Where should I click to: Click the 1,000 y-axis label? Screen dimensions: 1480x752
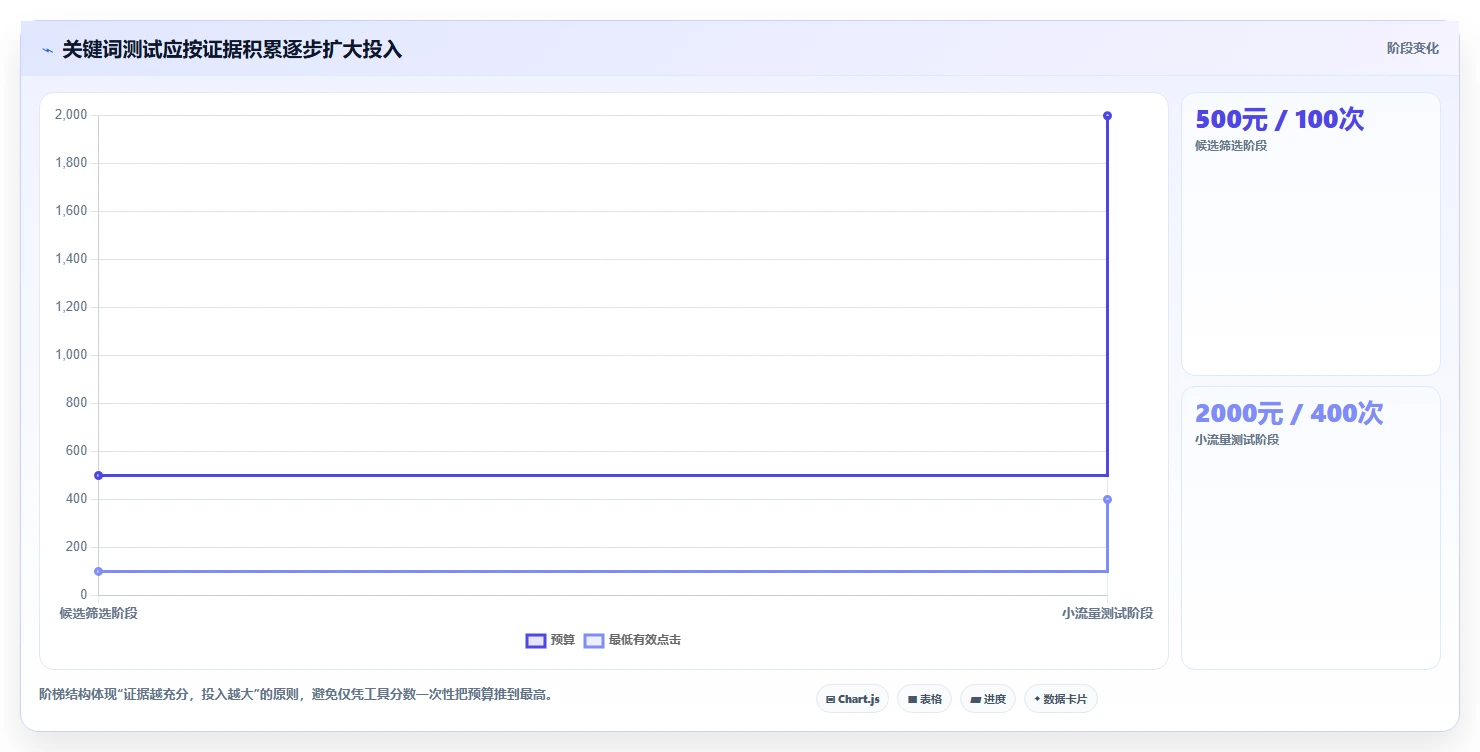(x=72, y=355)
